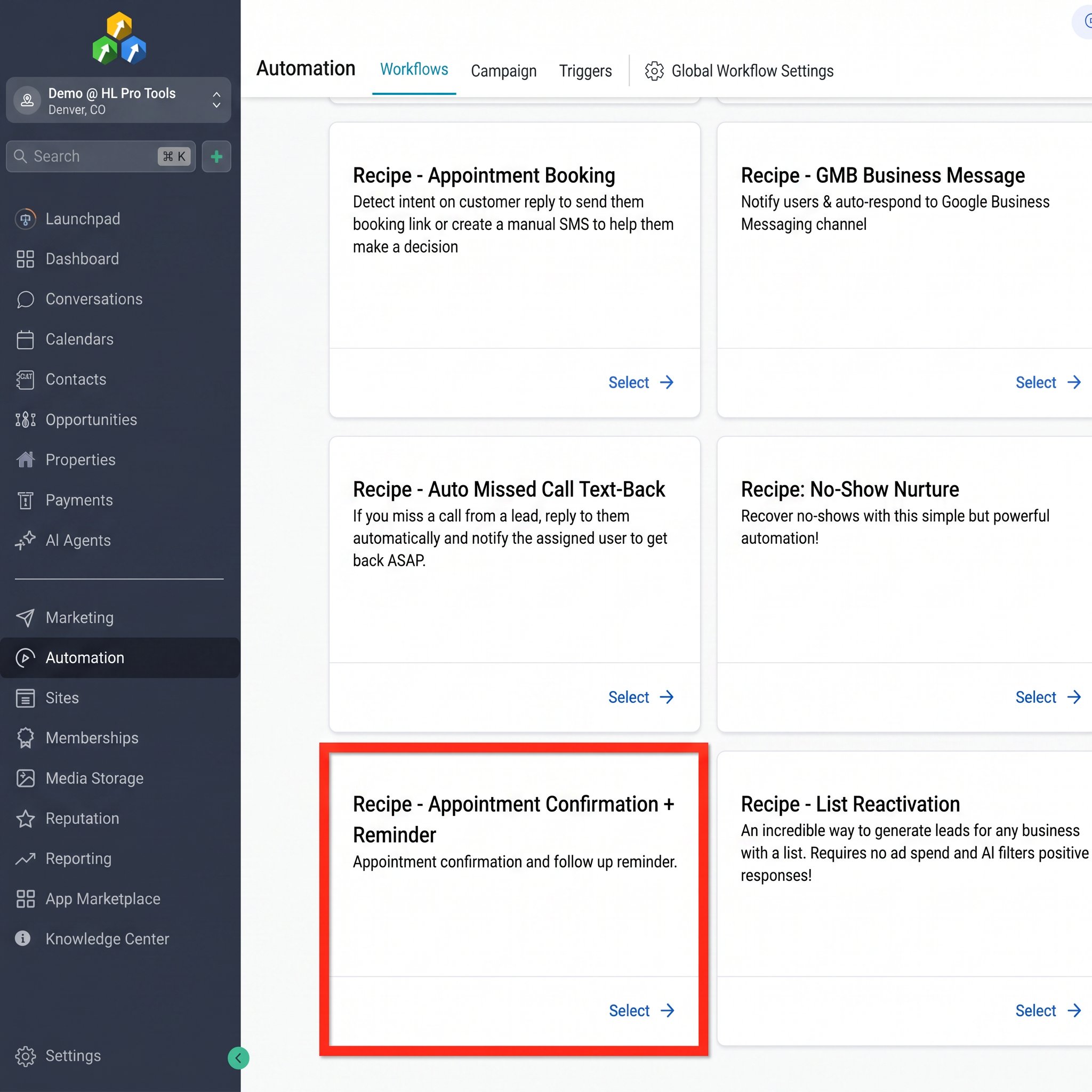This screenshot has width=1092, height=1092.
Task: Open AI Agents sparkle icon
Action: 26,540
